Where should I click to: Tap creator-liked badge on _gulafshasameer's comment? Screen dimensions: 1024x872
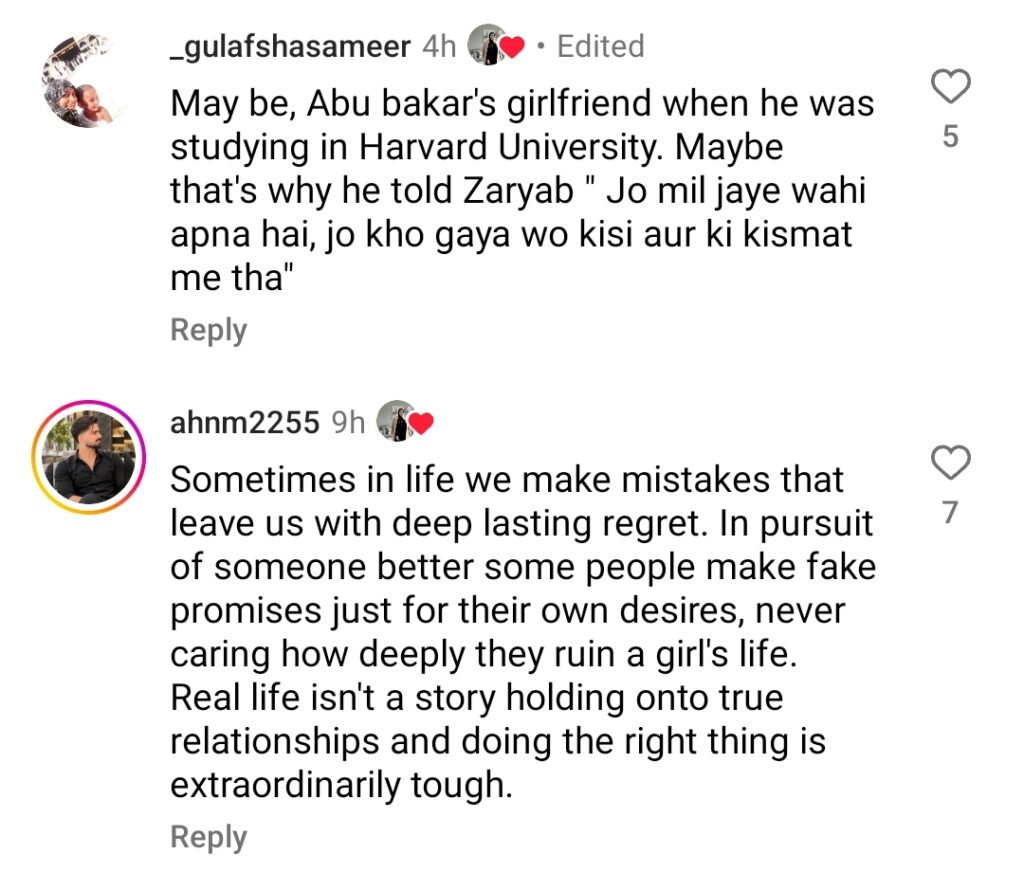(x=496, y=45)
